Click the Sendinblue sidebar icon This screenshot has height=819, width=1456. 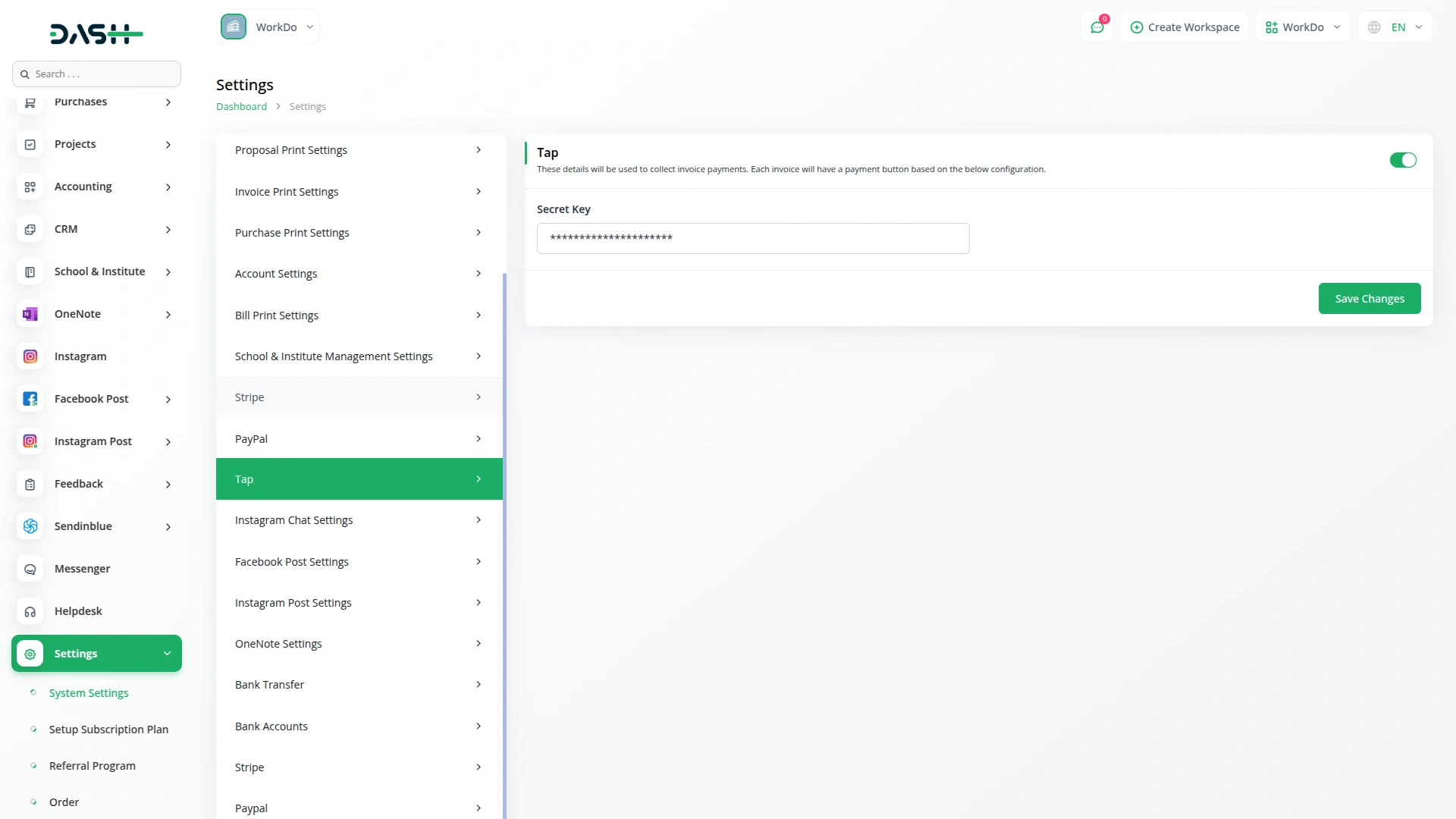30,526
